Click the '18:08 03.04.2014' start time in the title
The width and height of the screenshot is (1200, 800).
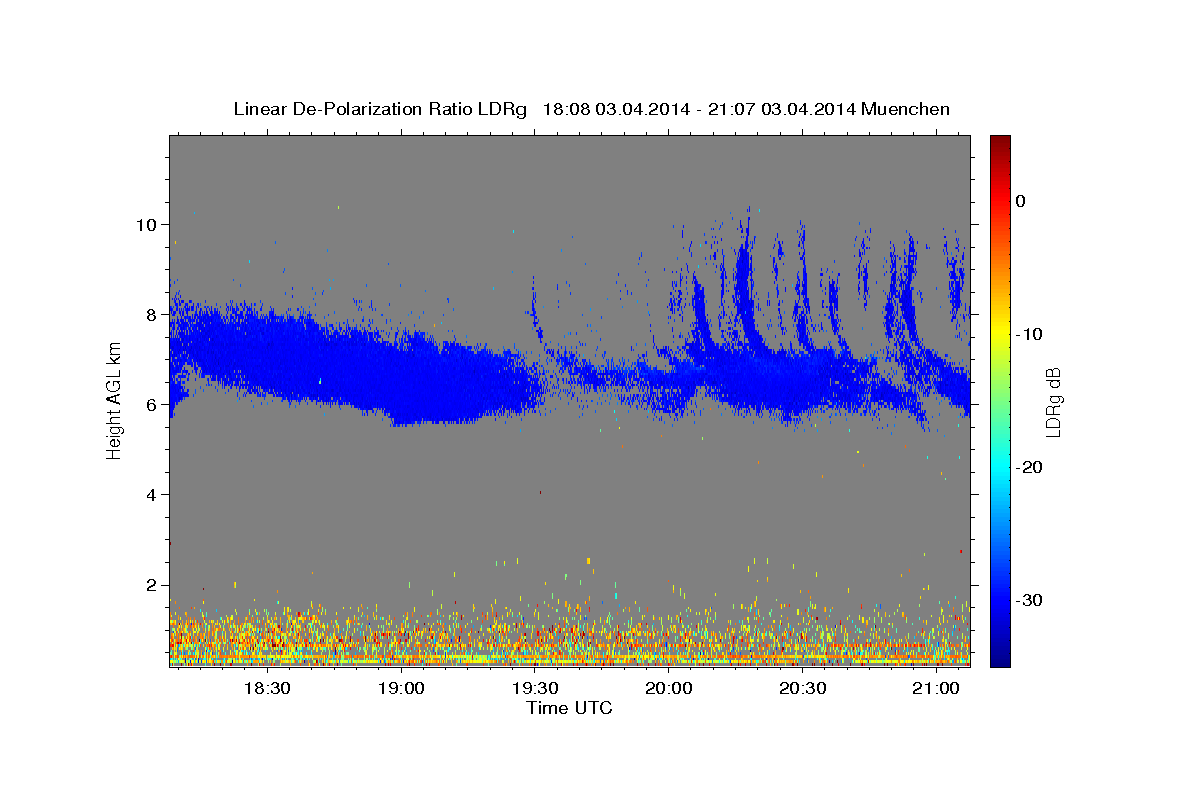pos(616,109)
